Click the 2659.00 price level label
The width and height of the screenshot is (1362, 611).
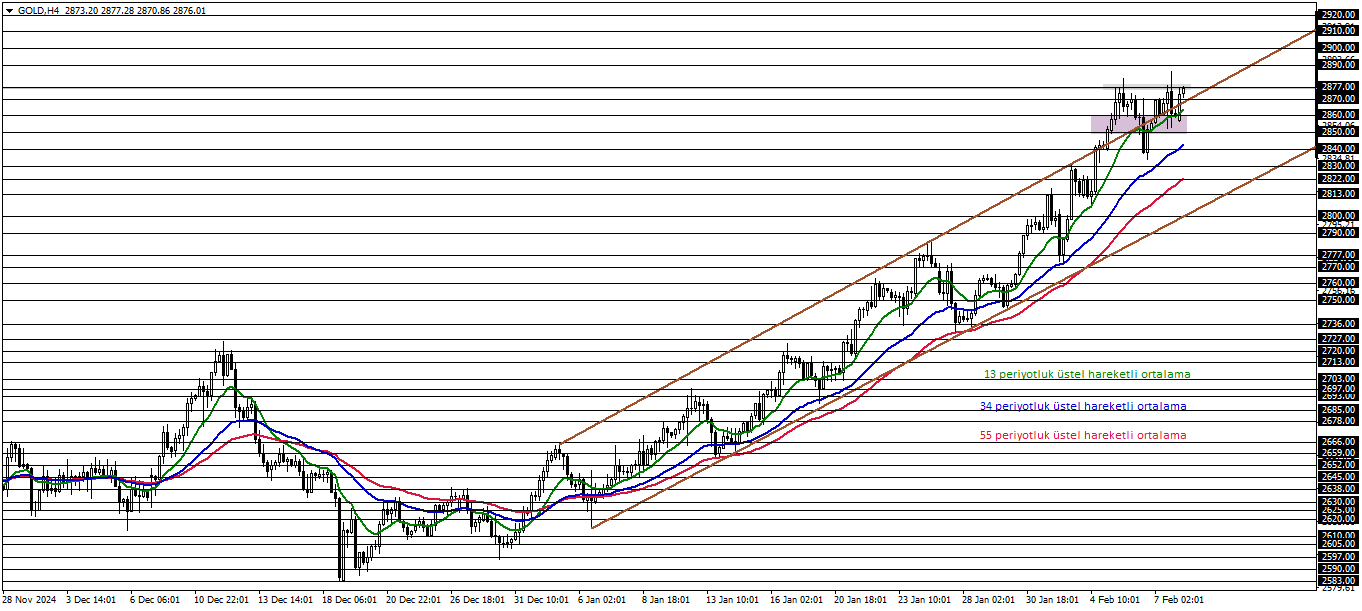click(1338, 453)
